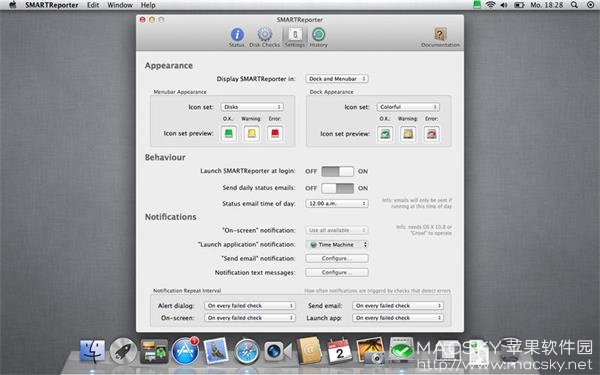Open iPhoto from the Dock
The height and width of the screenshot is (375, 600).
tap(370, 351)
